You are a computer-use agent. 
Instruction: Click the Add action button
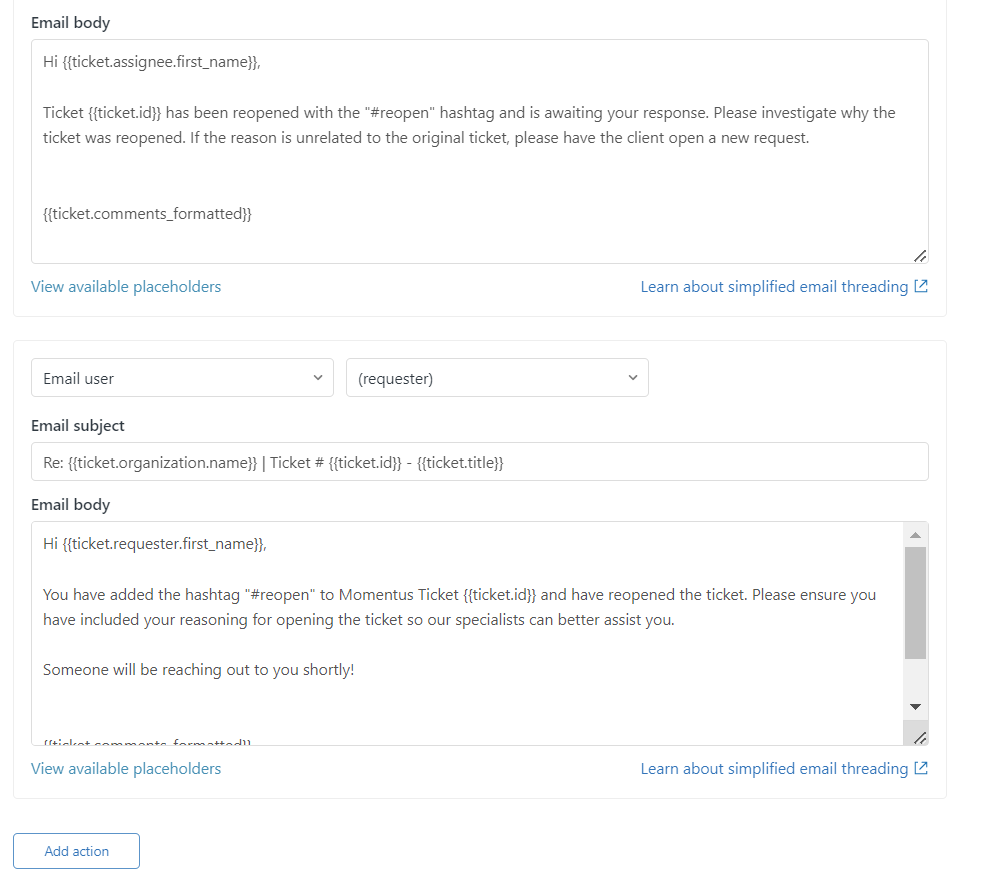point(76,850)
